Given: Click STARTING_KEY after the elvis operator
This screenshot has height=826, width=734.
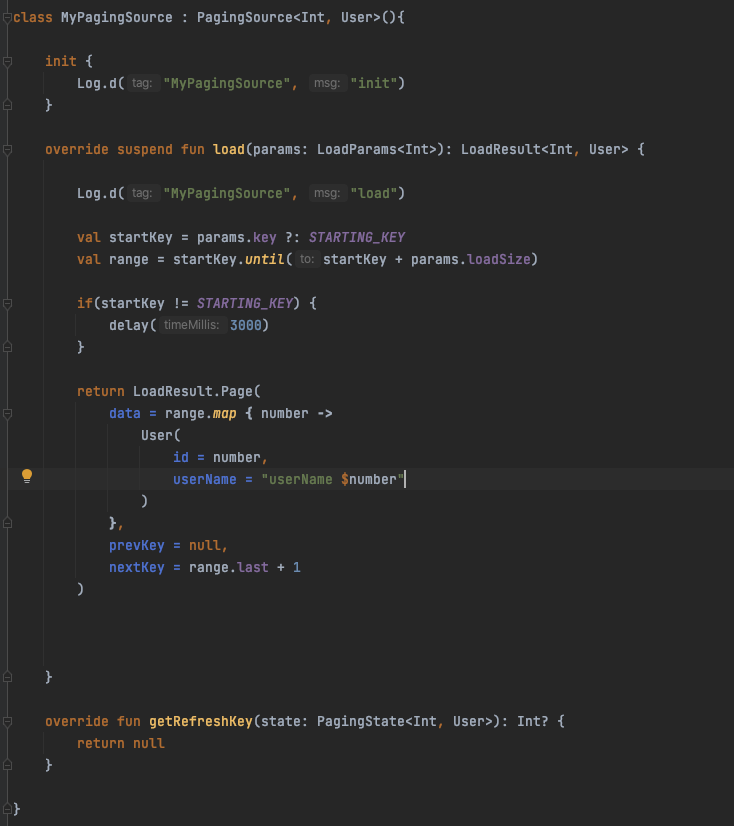Looking at the screenshot, I should 357,238.
